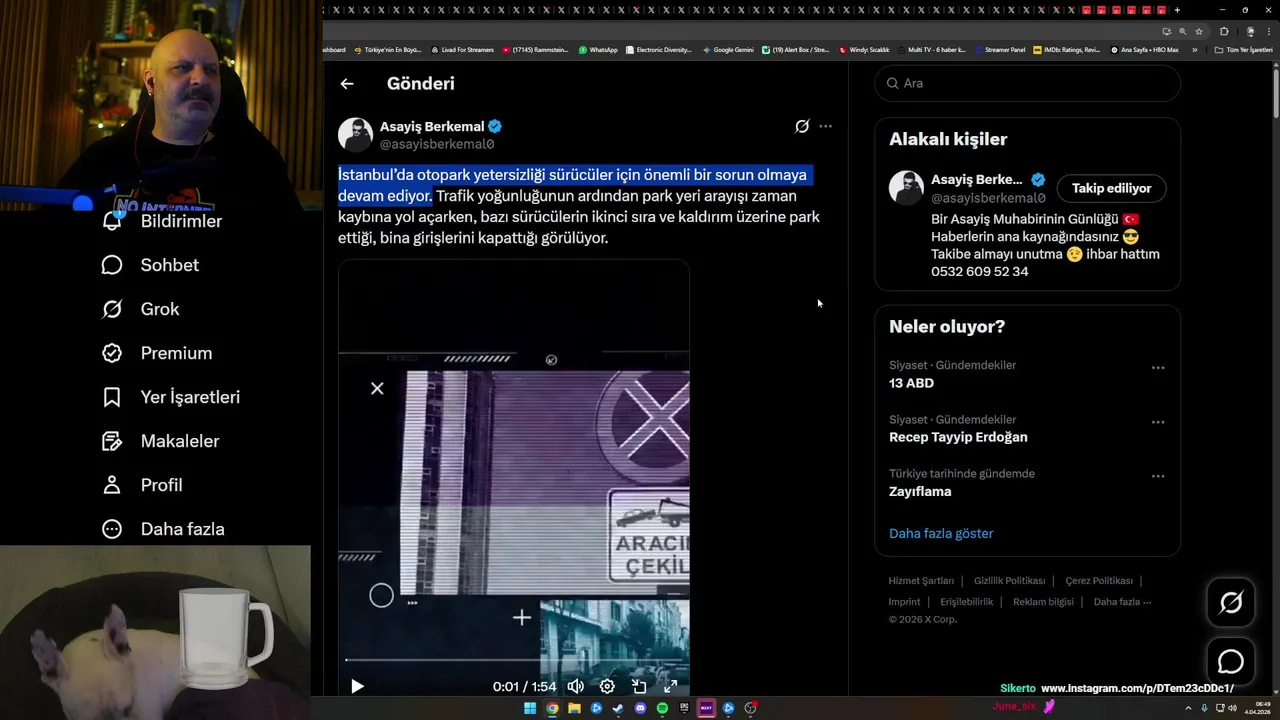Open the options menu beside the 13 ABD trend
Screen dimensions: 1280x720
(x=1158, y=368)
